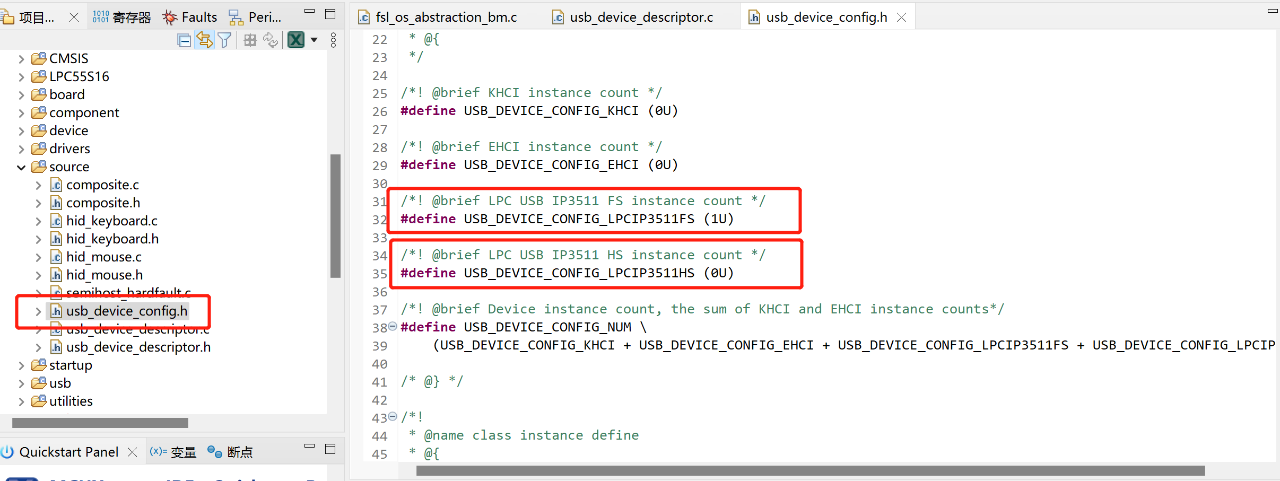Toggle Link with Editor arrows icon

tap(204, 40)
